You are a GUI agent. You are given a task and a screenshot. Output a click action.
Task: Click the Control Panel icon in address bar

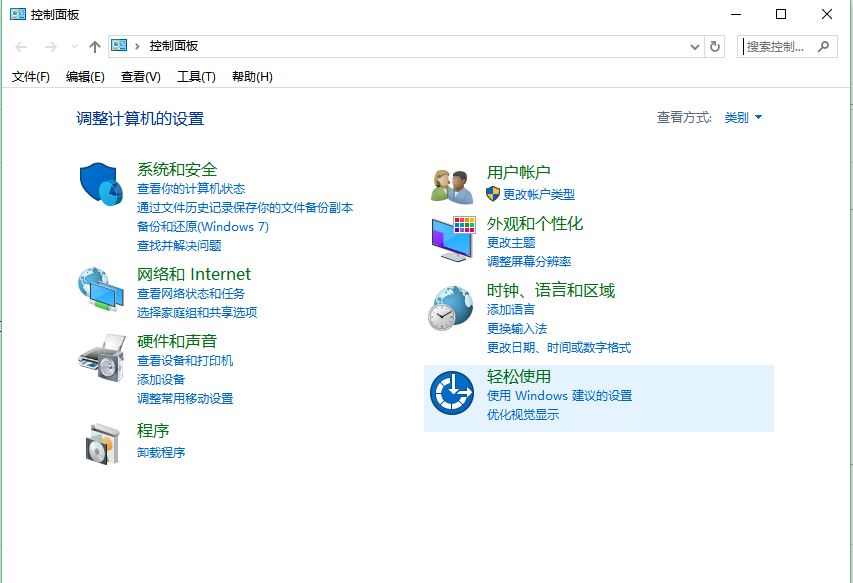tap(119, 46)
